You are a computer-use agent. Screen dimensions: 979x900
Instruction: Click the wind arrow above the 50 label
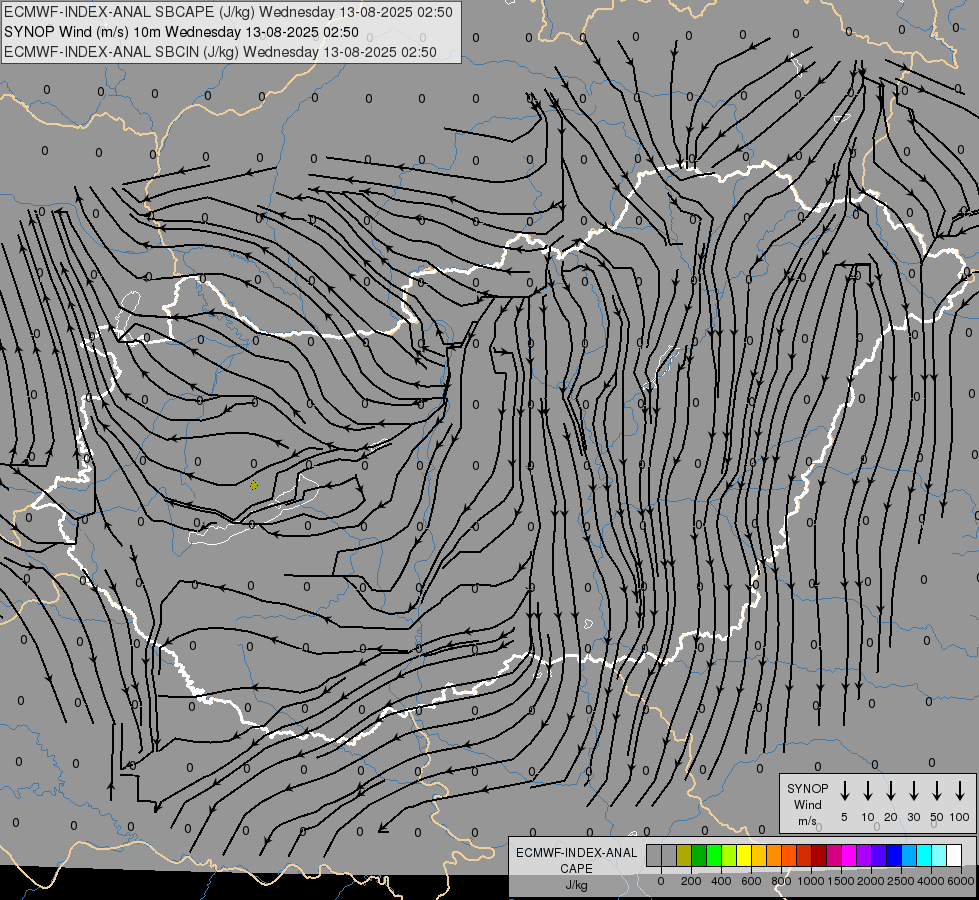[937, 791]
